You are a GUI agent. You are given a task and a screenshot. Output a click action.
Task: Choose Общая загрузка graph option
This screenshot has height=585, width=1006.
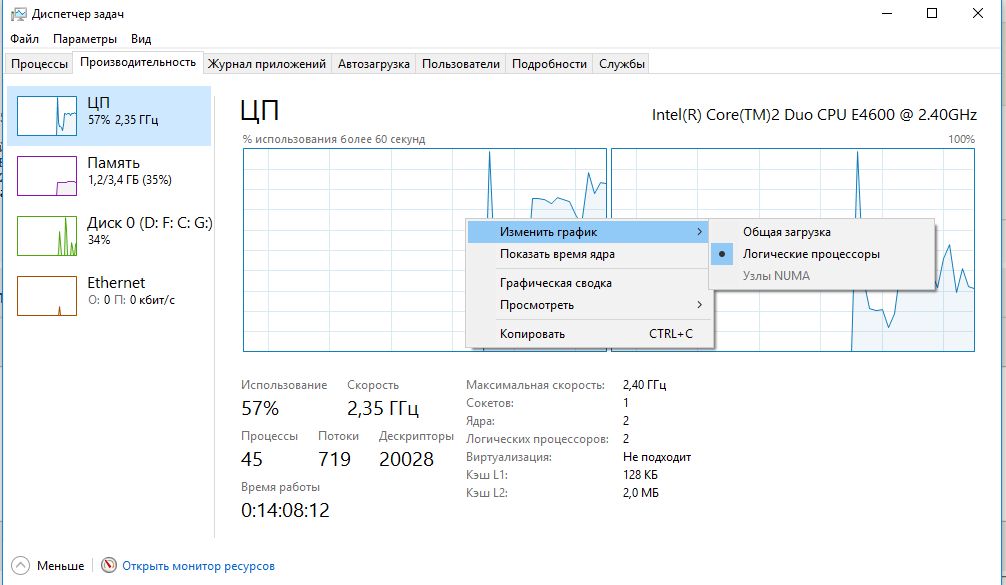(x=786, y=232)
